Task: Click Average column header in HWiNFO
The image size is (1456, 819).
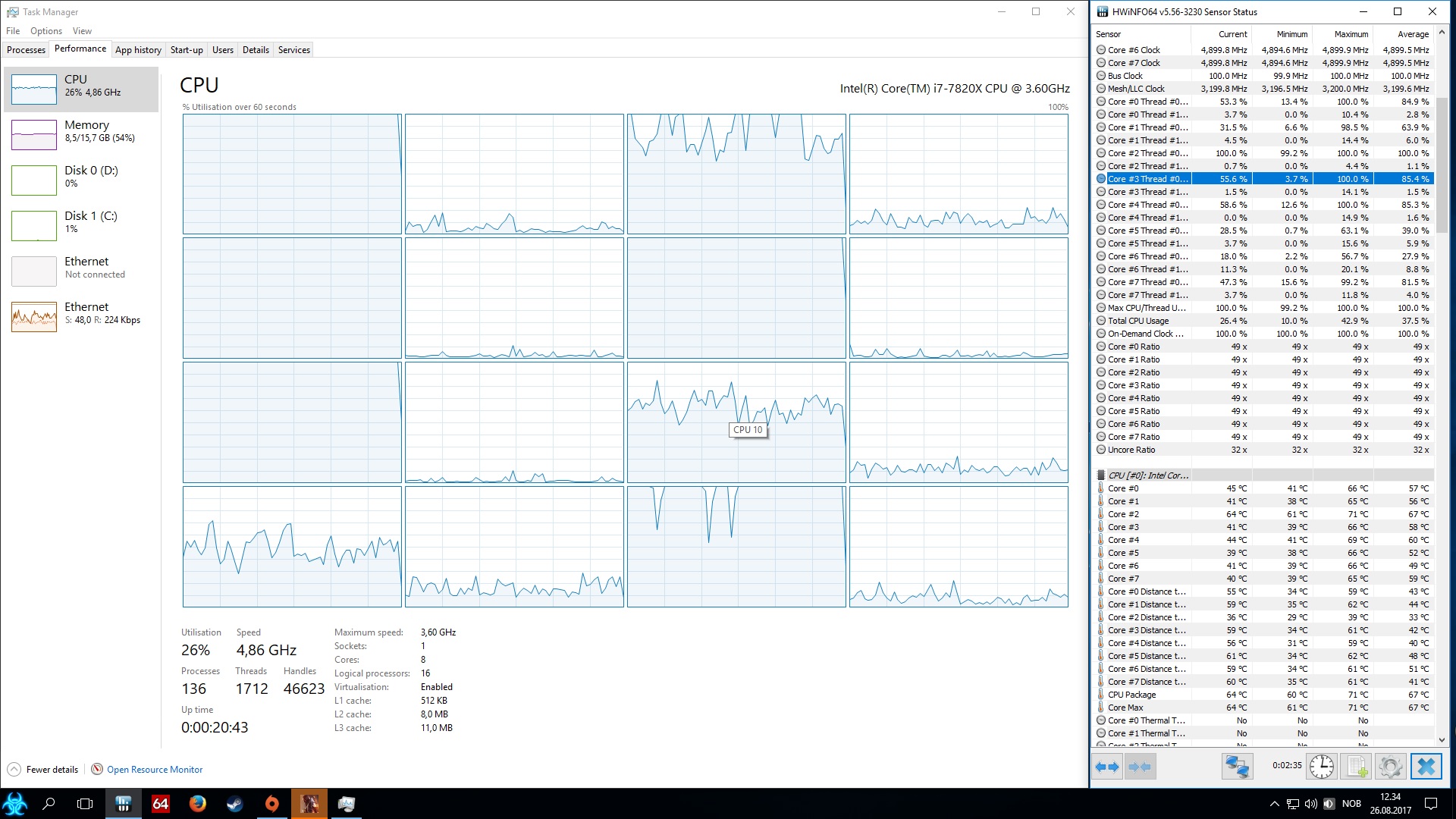Action: coord(1403,34)
